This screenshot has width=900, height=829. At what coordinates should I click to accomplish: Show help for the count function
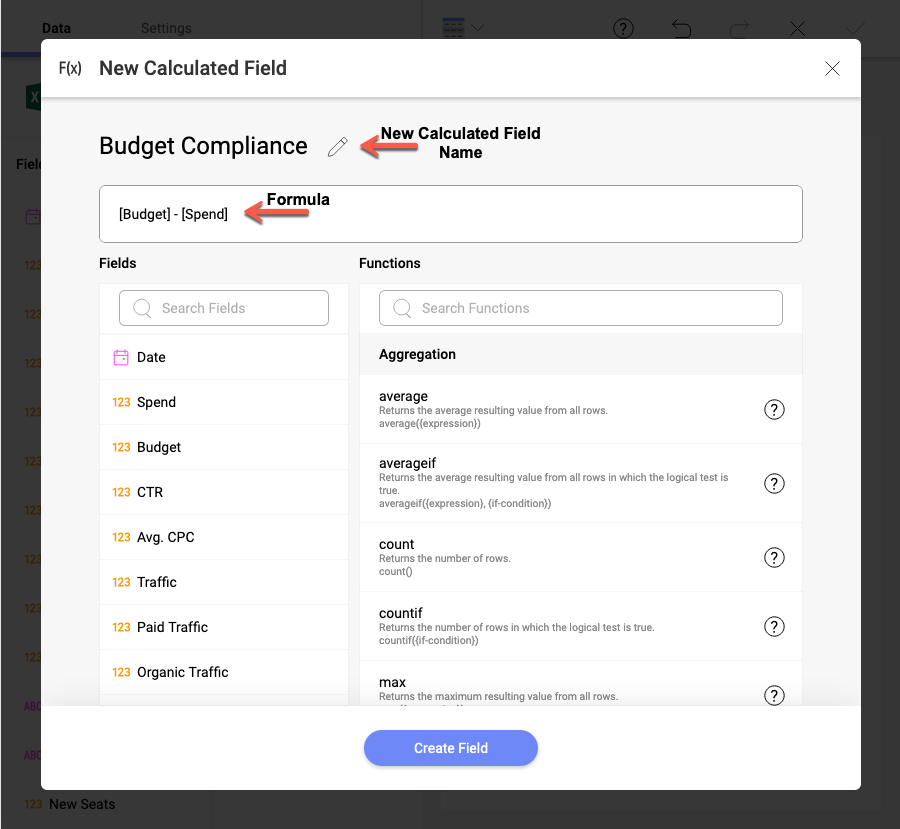point(774,557)
